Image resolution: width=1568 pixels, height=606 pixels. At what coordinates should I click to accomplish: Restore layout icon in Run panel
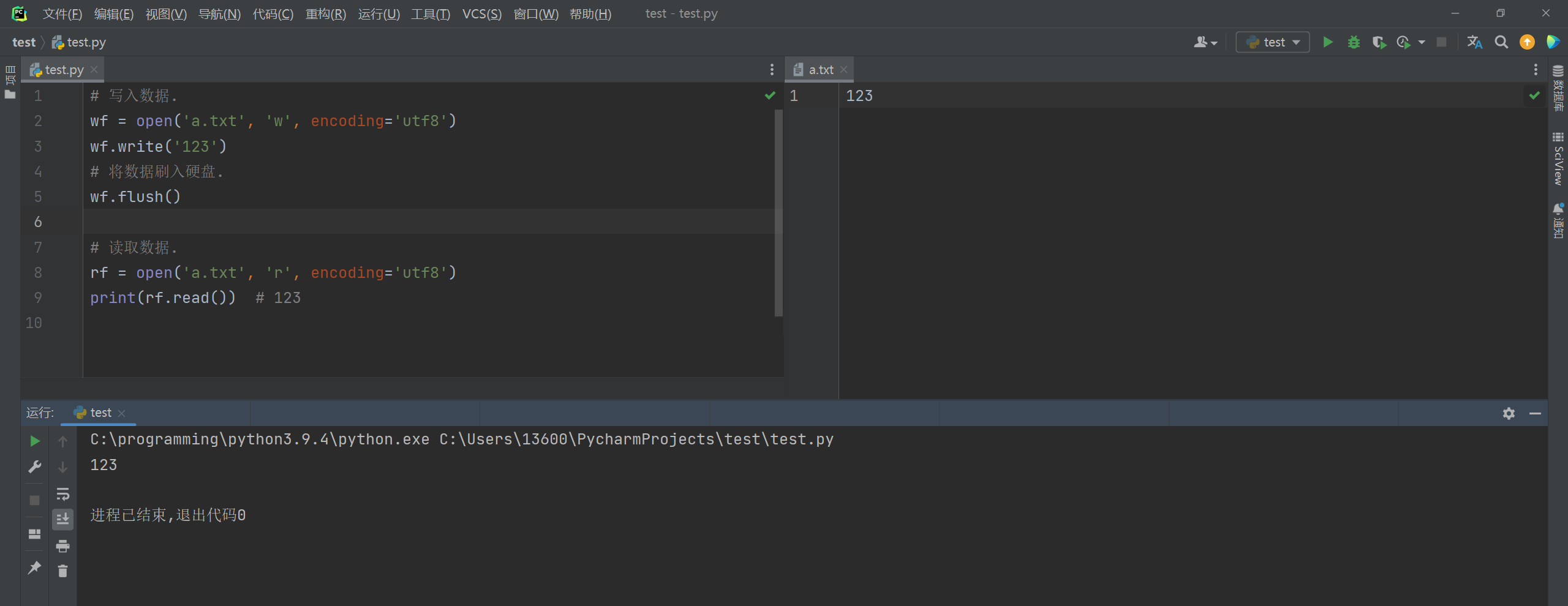[x=35, y=534]
